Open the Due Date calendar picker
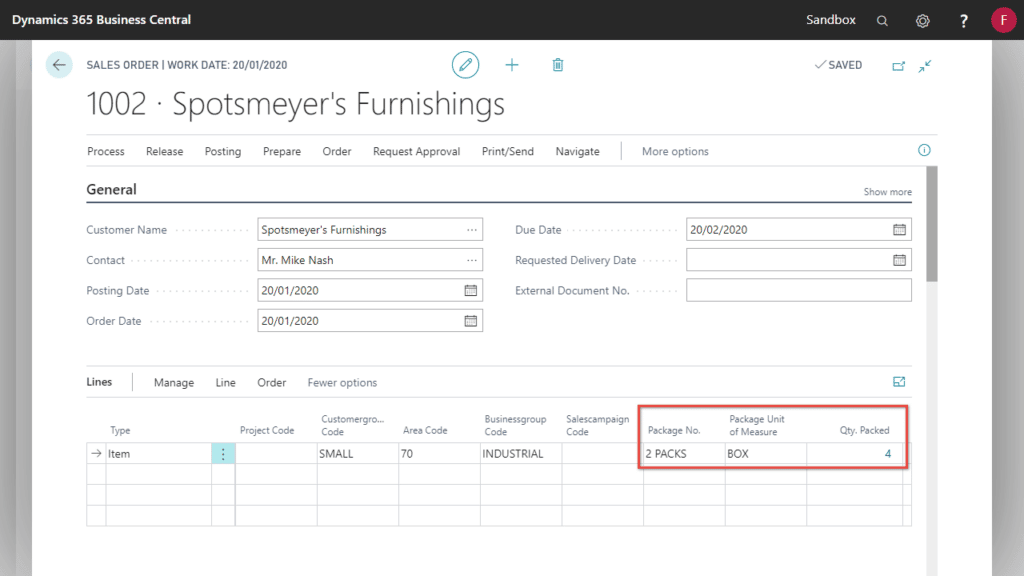This screenshot has height=576, width=1024. coord(899,229)
